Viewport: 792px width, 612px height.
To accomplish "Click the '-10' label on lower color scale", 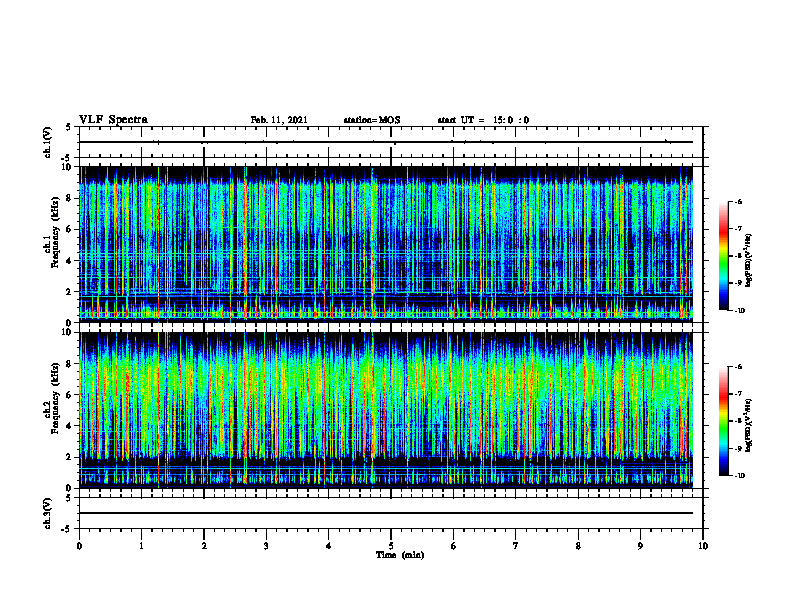I will coord(739,475).
